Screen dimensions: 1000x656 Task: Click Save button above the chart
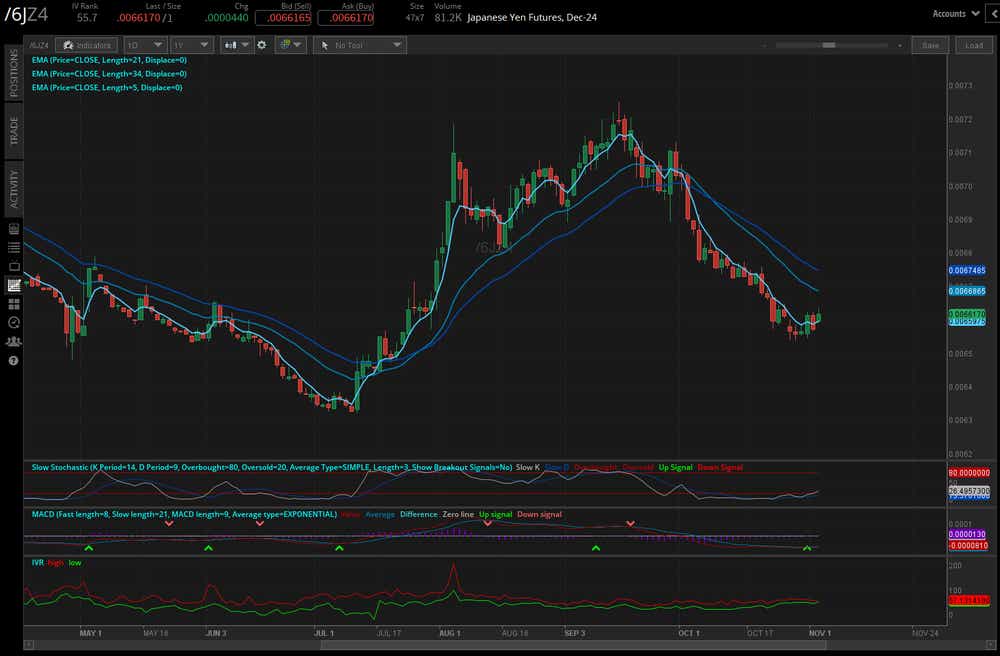tap(930, 45)
